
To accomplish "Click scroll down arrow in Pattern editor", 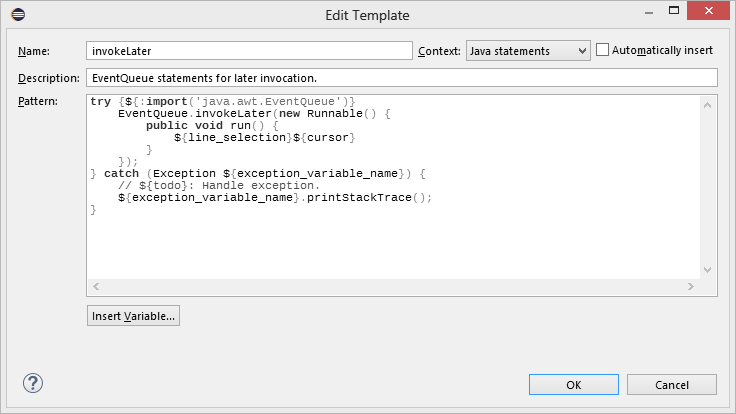I will [707, 270].
